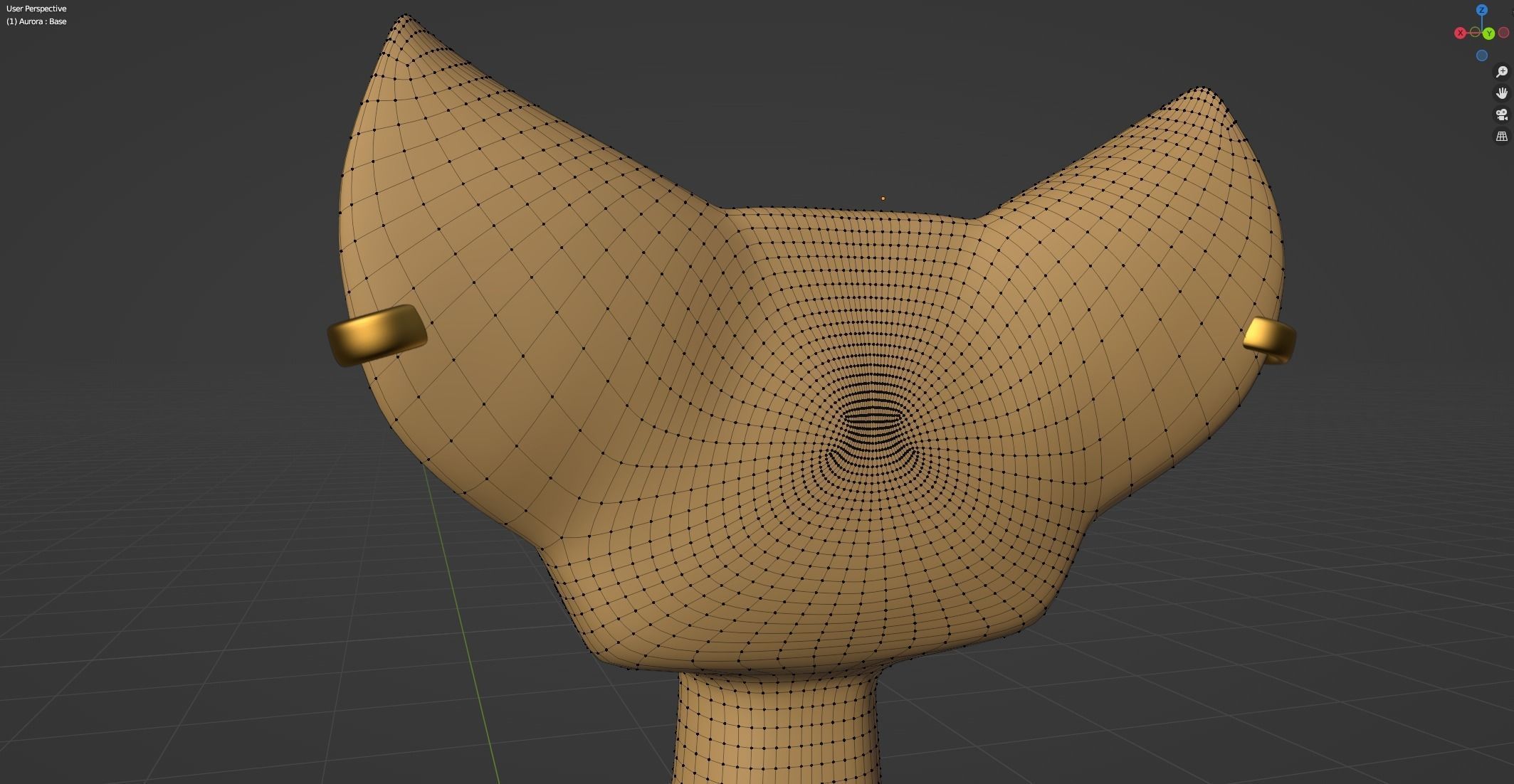
Task: Click the left gold earring object
Action: 377,336
